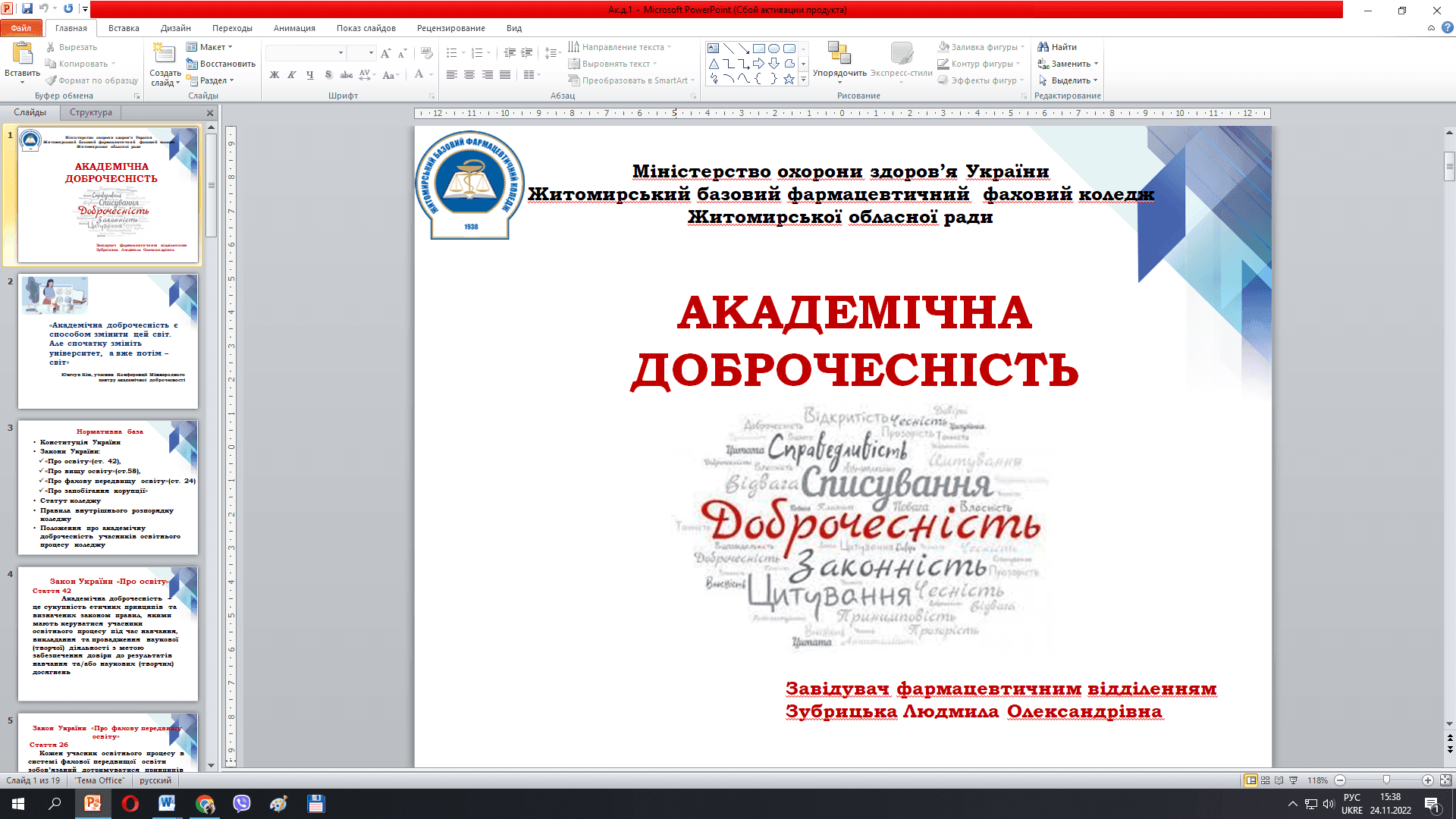Align text left in paragraph group

click(x=452, y=74)
